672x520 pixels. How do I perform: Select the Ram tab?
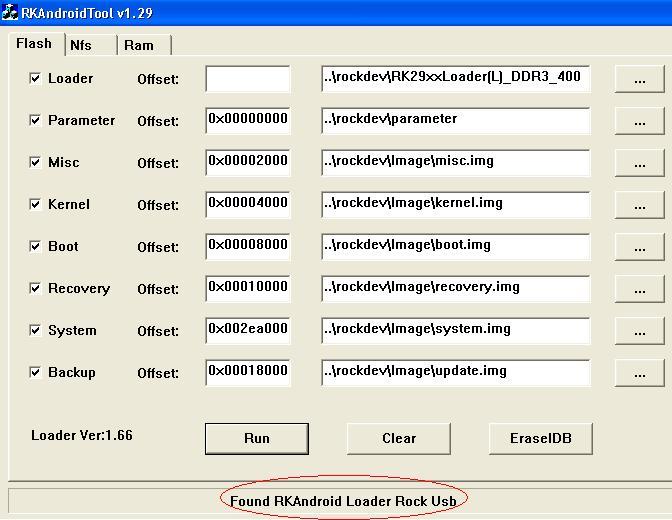coord(144,45)
